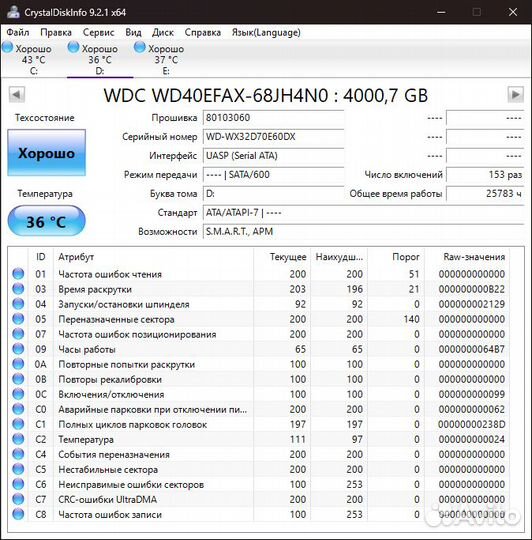
Task: Click raw value 0000000064B7
Action: click(x=472, y=349)
